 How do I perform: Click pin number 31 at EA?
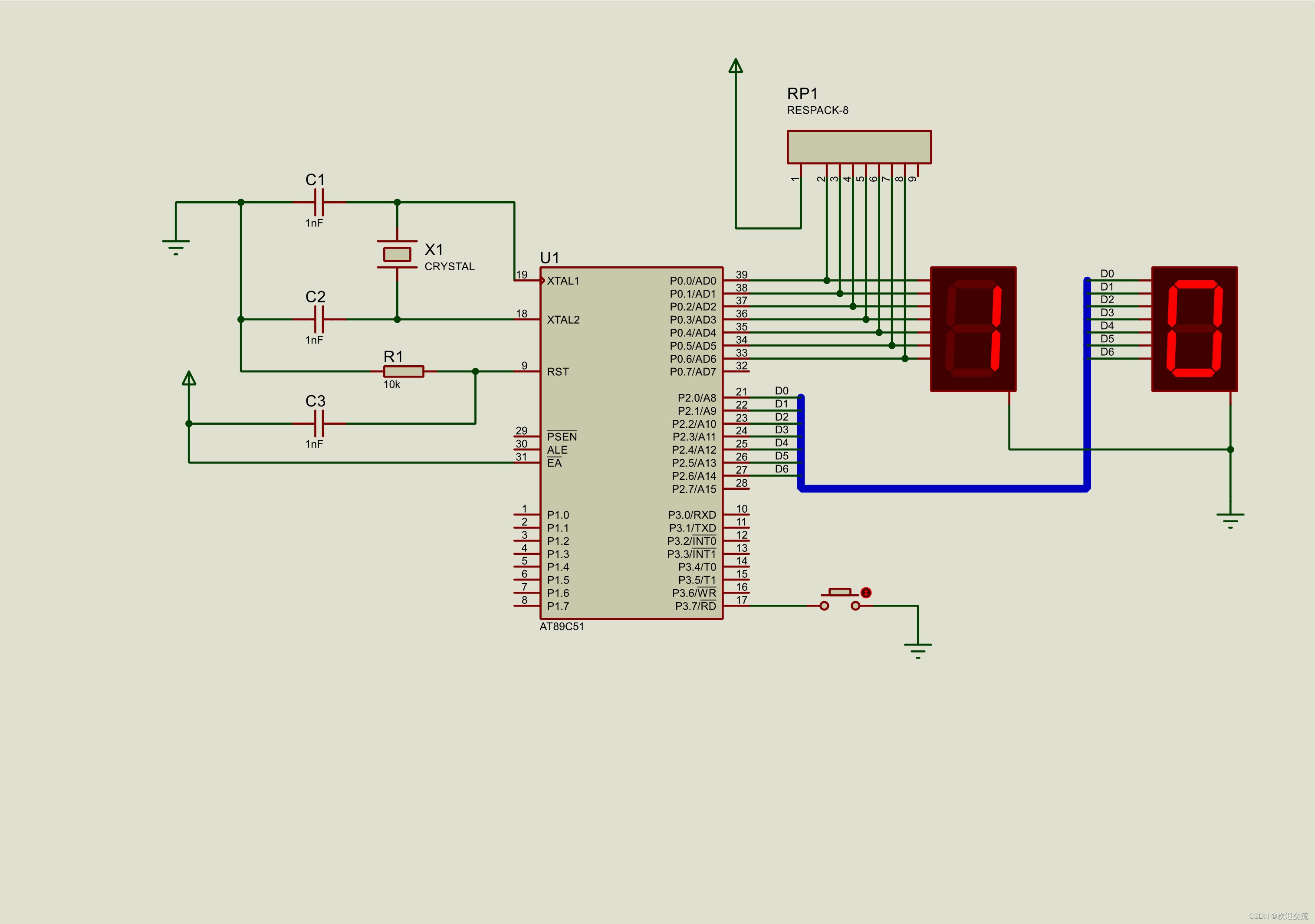(521, 457)
